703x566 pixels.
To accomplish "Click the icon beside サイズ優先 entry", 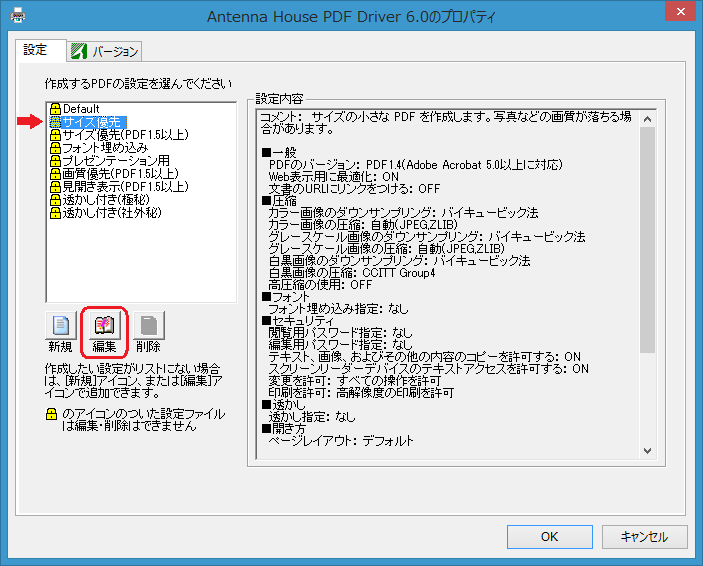I will point(55,122).
